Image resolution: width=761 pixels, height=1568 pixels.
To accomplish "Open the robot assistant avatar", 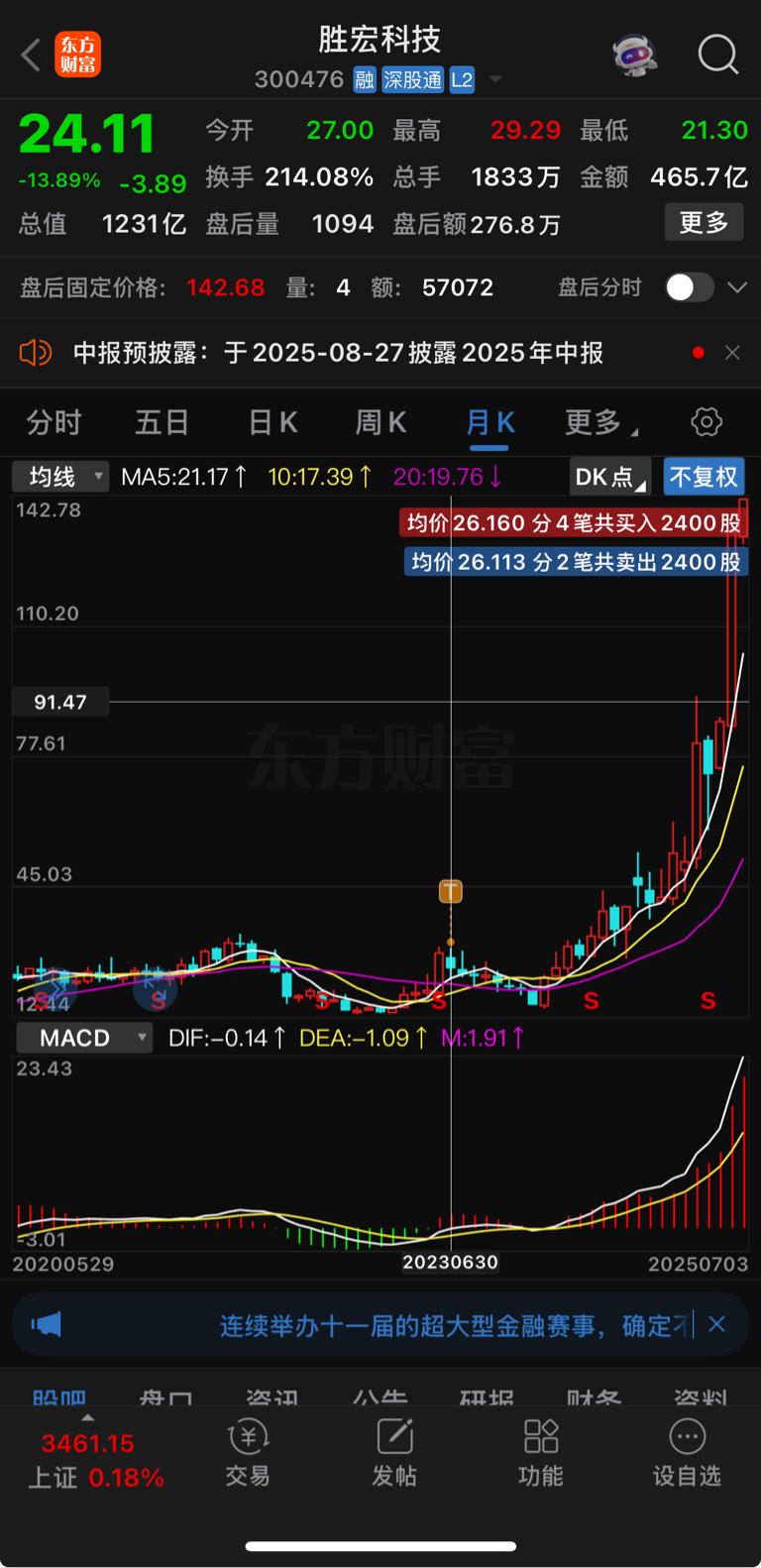I will pos(634,55).
